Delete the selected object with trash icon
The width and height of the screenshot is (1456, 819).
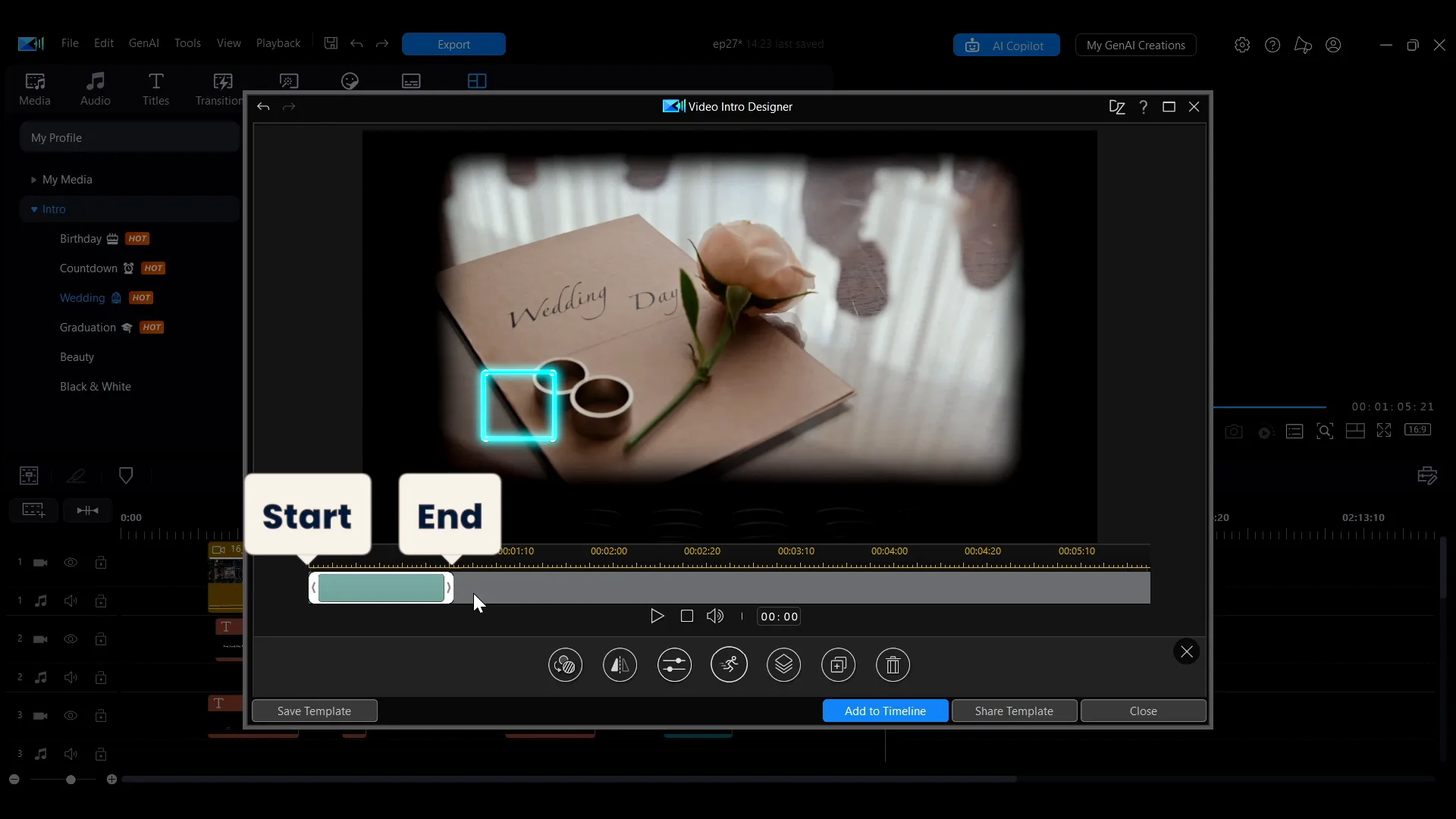click(893, 665)
